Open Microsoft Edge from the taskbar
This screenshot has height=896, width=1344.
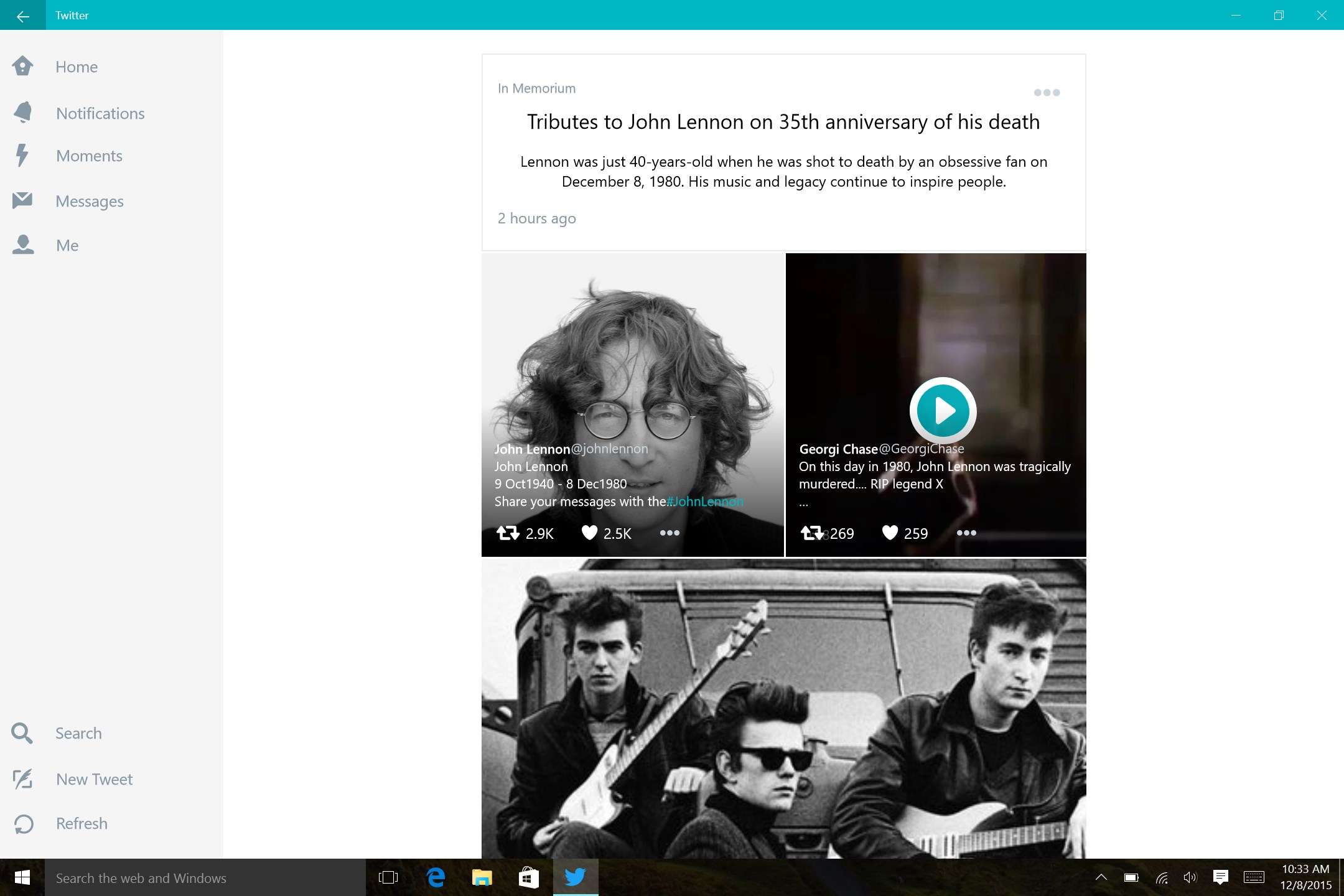point(436,877)
